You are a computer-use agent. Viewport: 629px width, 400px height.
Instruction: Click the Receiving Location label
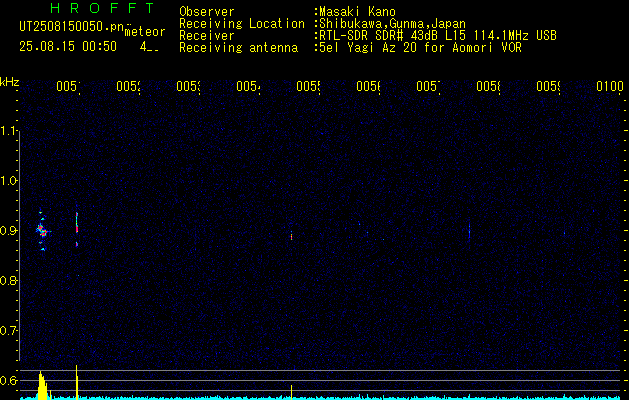[242, 24]
